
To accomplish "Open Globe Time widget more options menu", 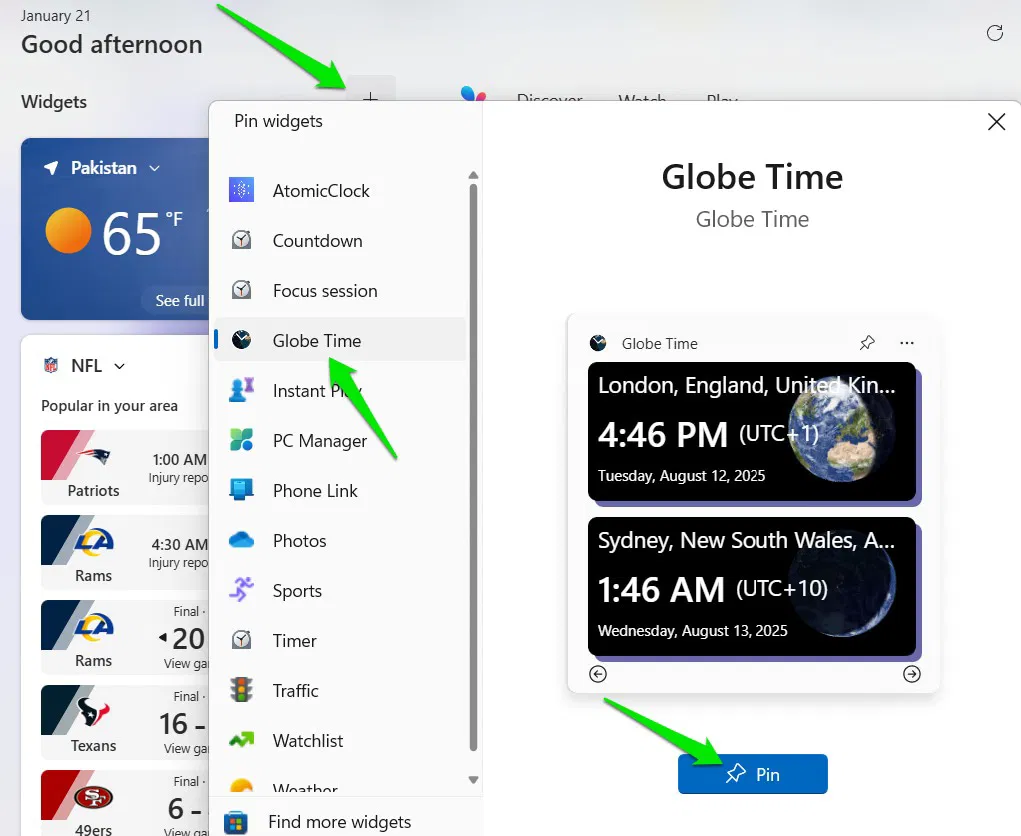I will coord(907,343).
